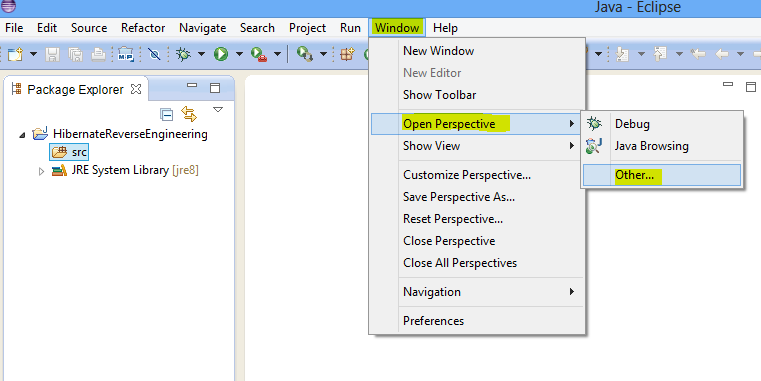Click the Last Edit Location icon
Image resolution: width=761 pixels, height=381 pixels.
698,54
